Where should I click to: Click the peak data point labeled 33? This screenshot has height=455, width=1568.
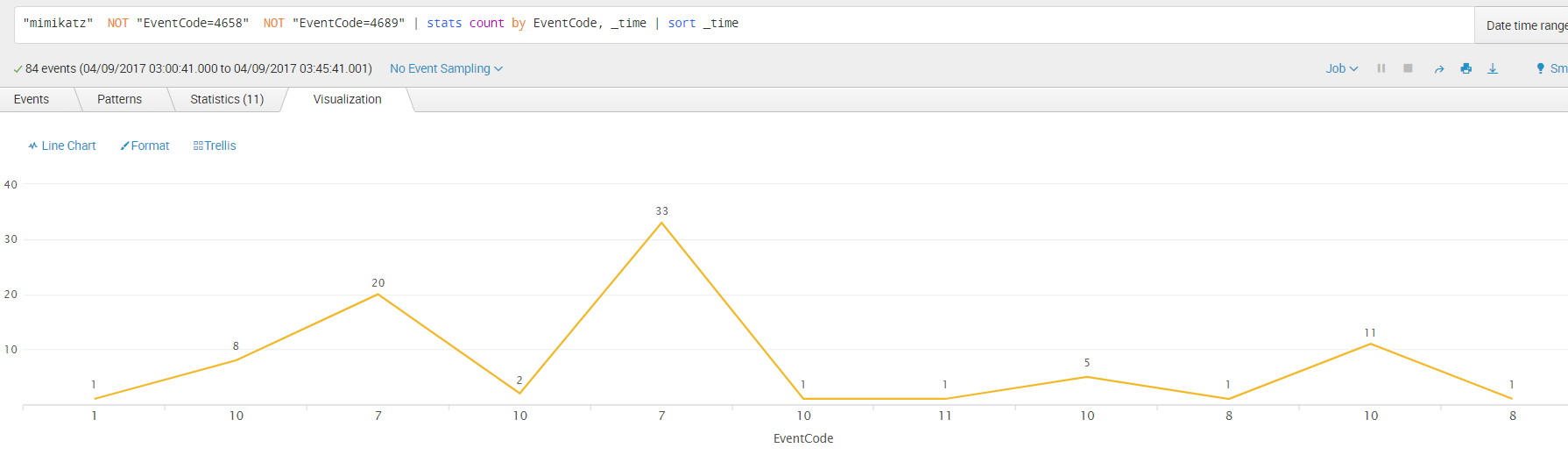pyautogui.click(x=661, y=223)
